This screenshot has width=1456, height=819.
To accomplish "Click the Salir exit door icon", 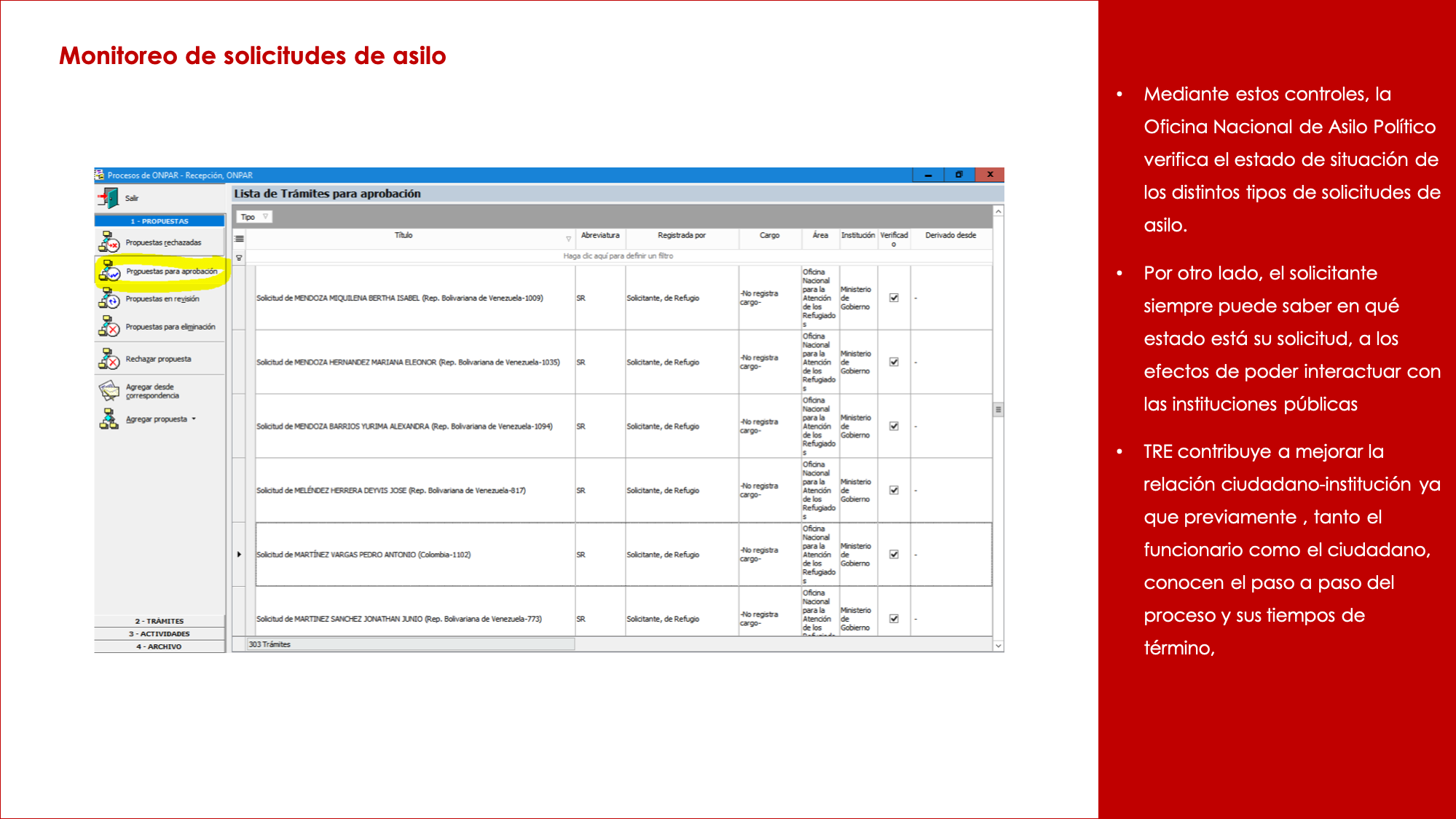I will pyautogui.click(x=109, y=198).
